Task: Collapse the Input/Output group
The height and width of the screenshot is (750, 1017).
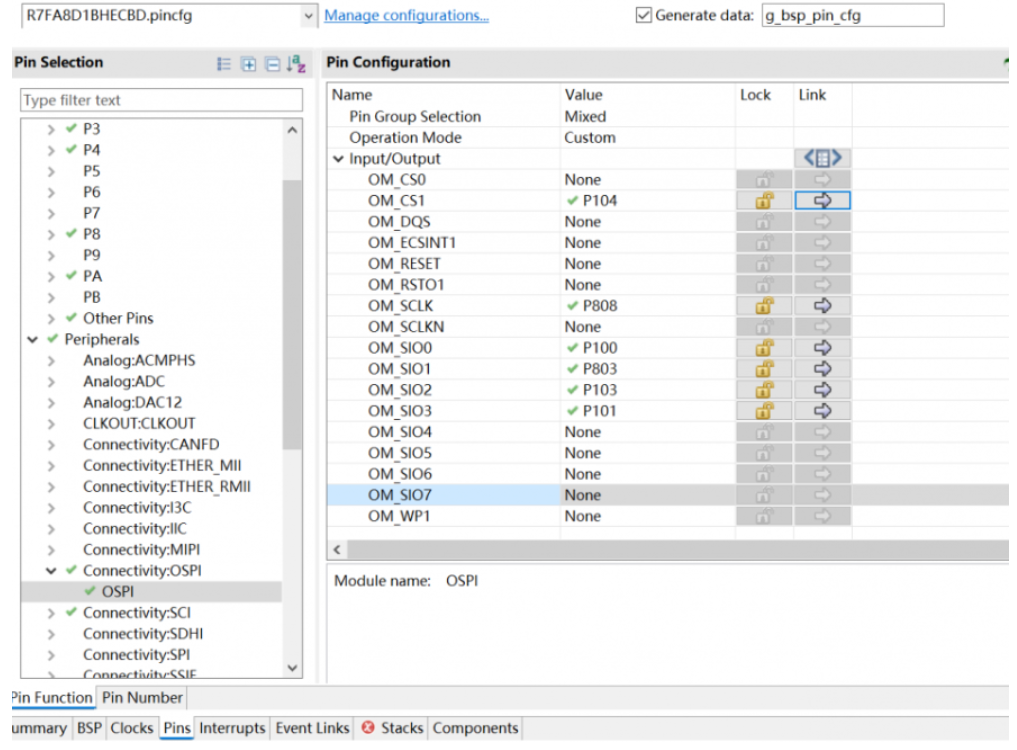Action: tap(337, 159)
